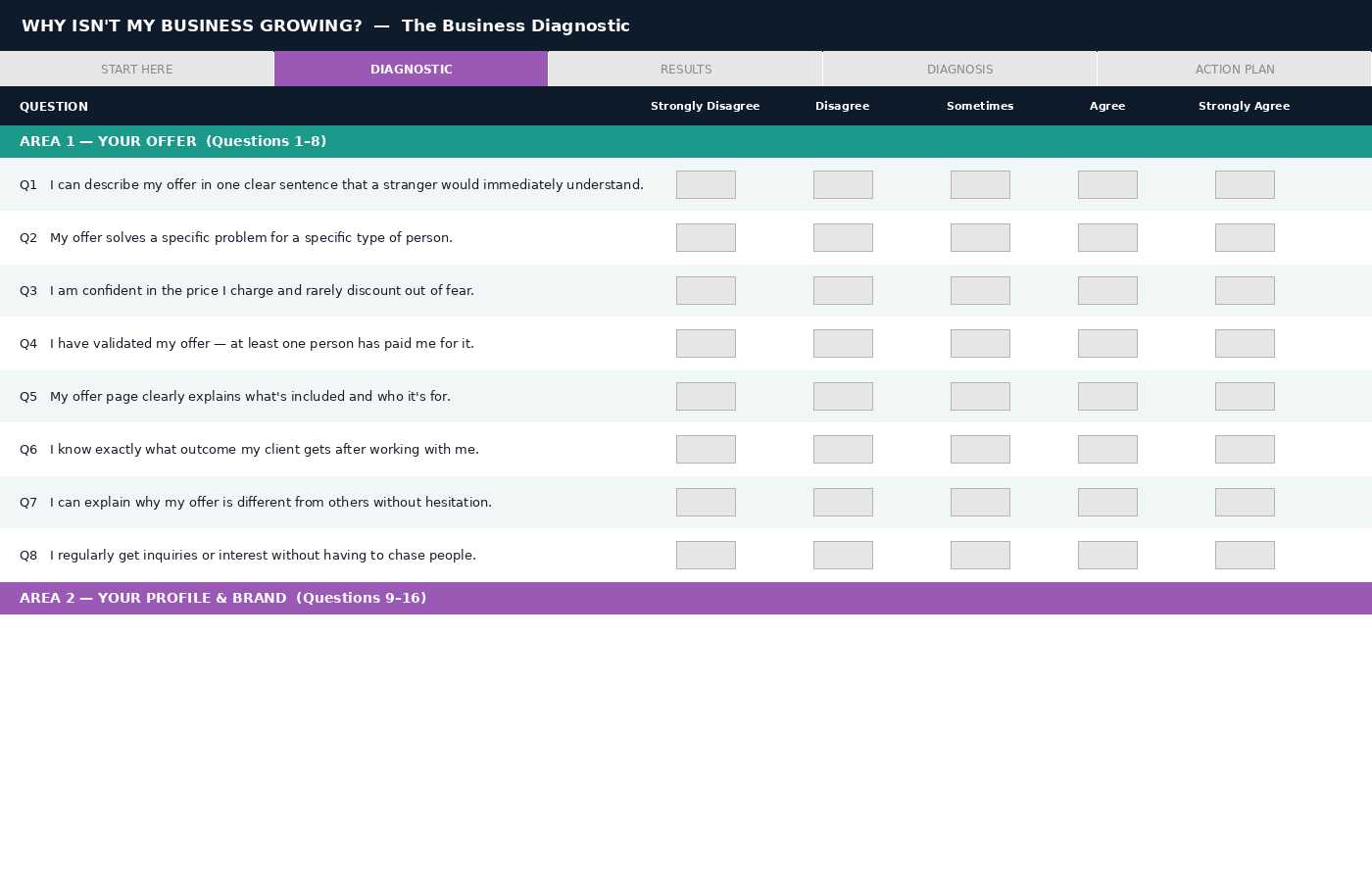This screenshot has height=882, width=1372.
Task: Mark Sometimes for Q3 about pricing confidence
Action: 980,290
